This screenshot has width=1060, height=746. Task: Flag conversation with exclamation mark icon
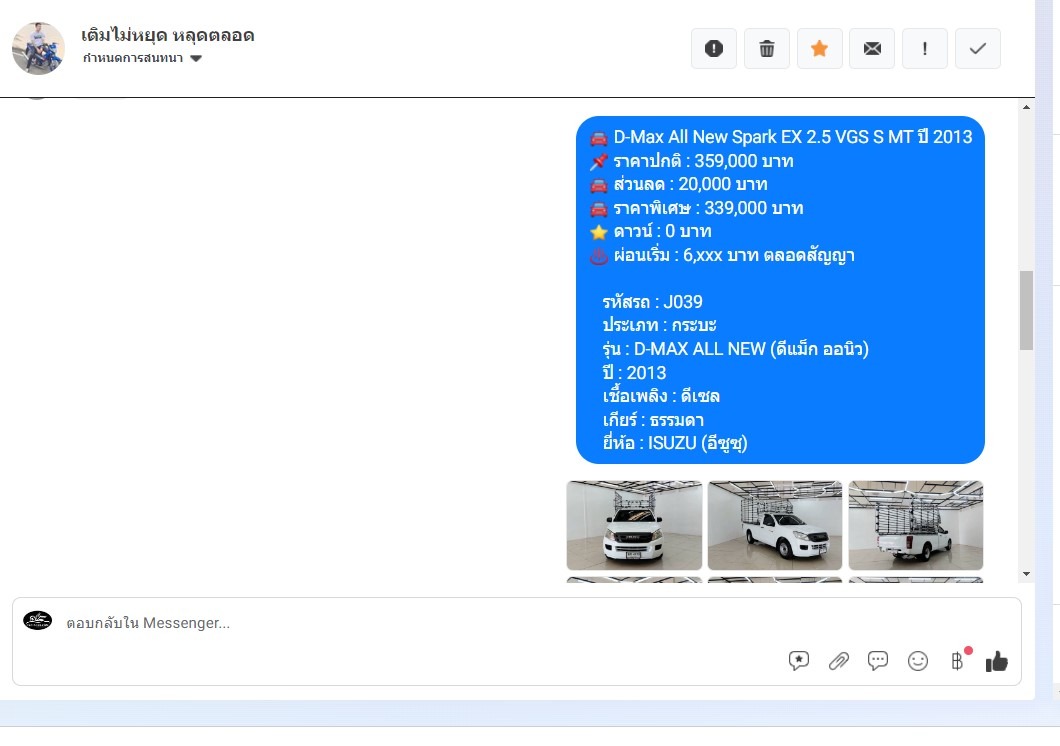925,49
